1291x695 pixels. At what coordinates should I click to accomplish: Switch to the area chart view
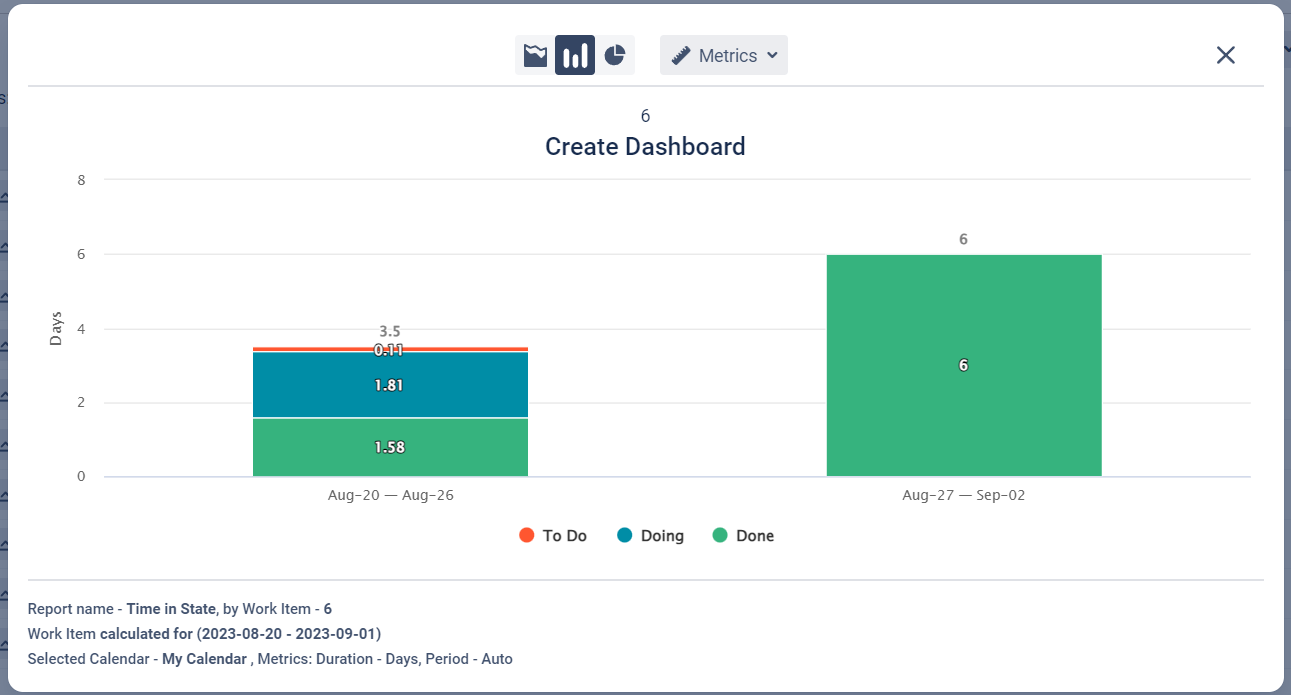535,56
